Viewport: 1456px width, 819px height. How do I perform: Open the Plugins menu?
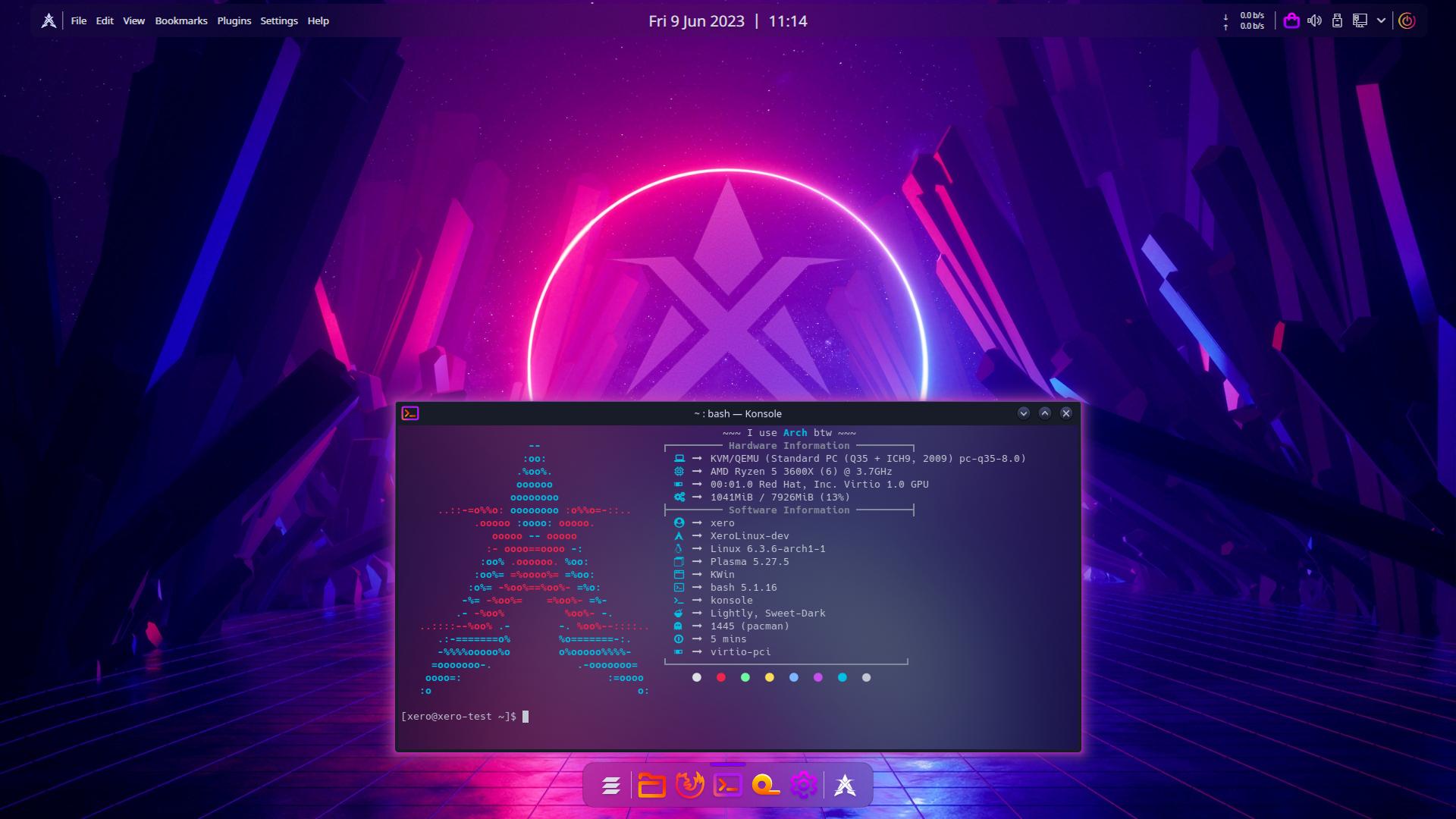click(x=234, y=21)
